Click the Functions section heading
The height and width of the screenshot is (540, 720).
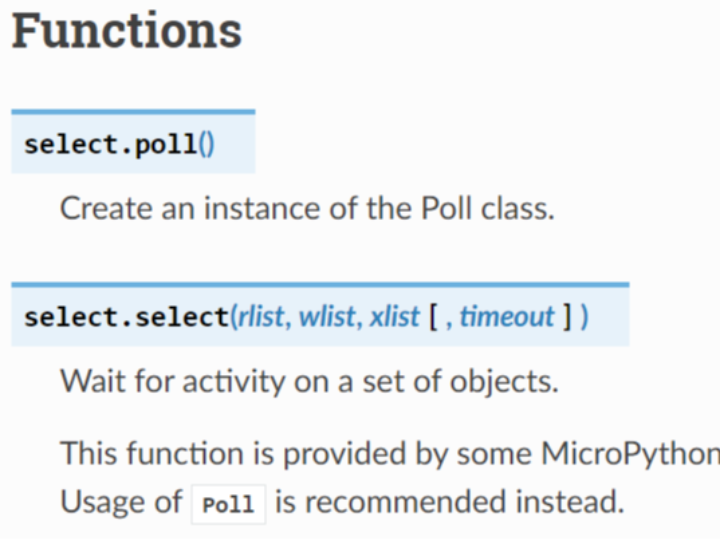[x=126, y=31]
